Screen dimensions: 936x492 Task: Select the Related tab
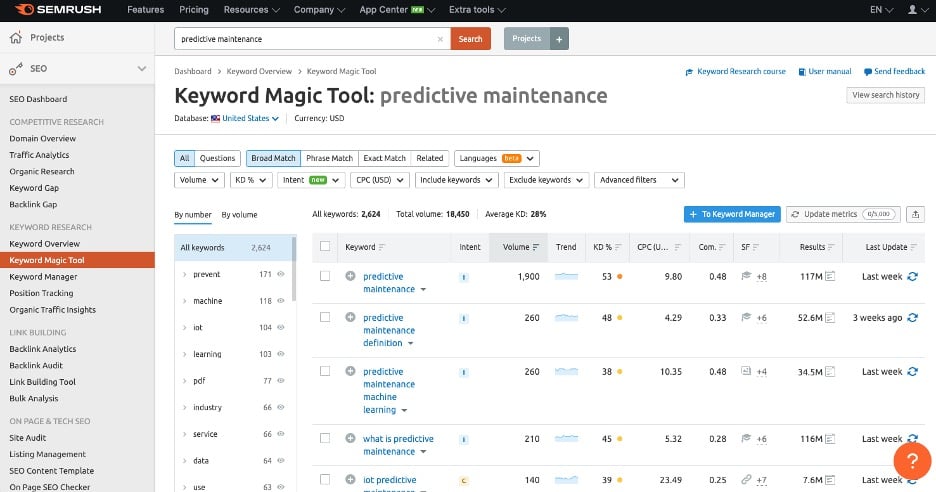430,158
